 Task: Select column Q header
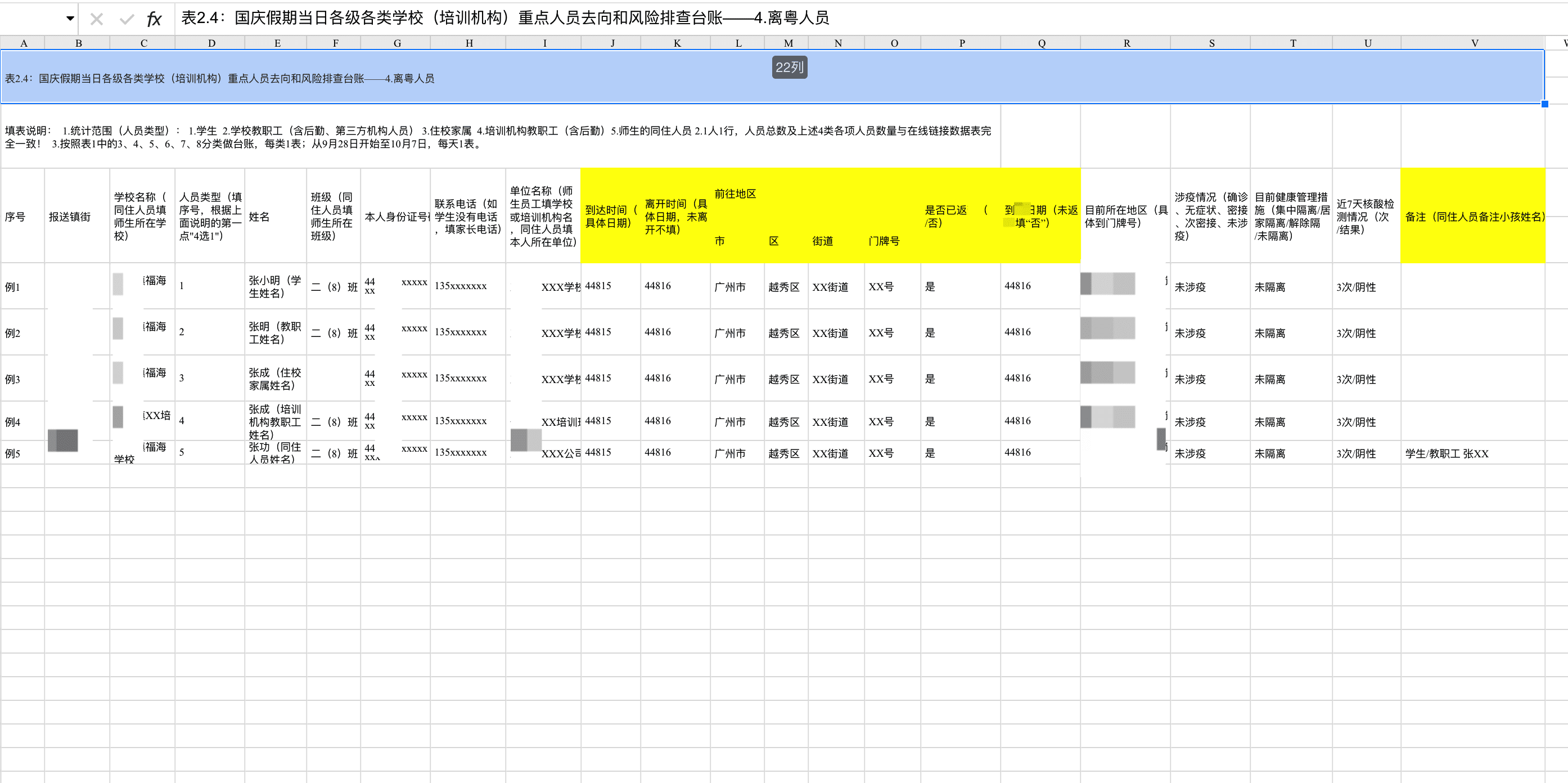pyautogui.click(x=1041, y=43)
